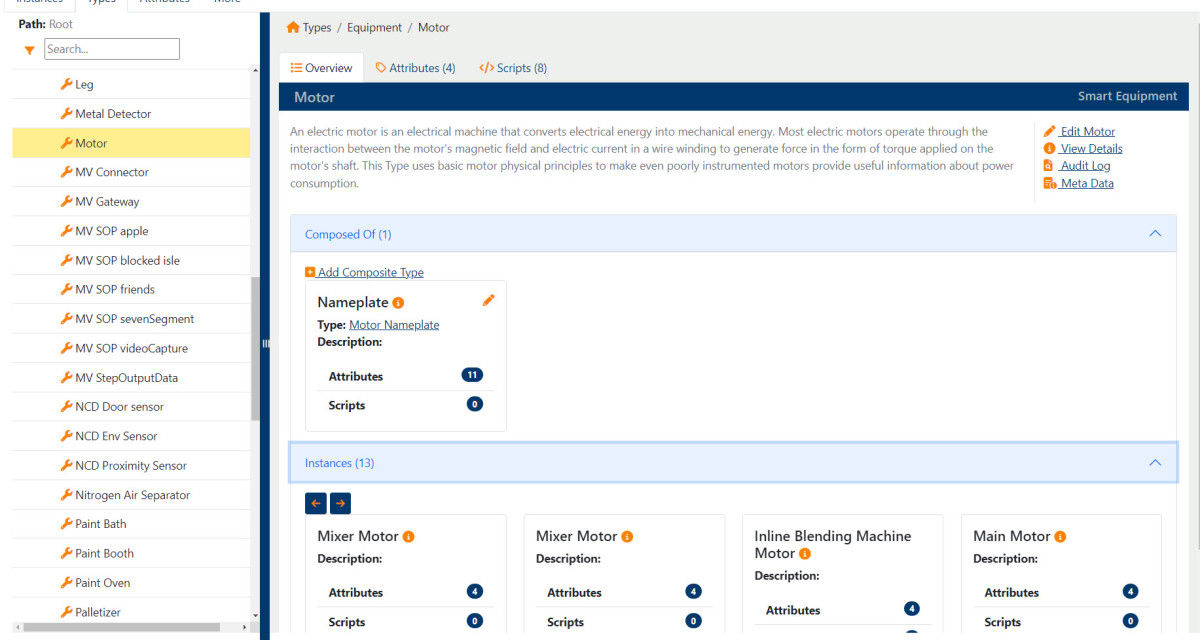Click the right arrow to view more instances
Viewport: 1200px width, 640px height.
(x=340, y=503)
